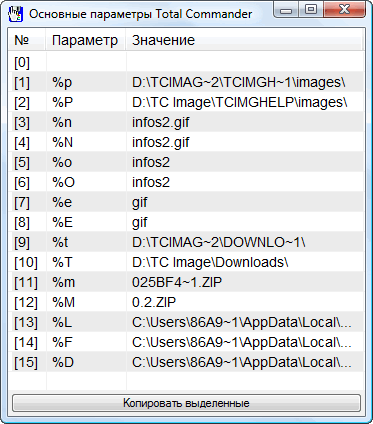This screenshot has height=424, width=373.
Task: Sort by the № column header
Action: pyautogui.click(x=27, y=40)
